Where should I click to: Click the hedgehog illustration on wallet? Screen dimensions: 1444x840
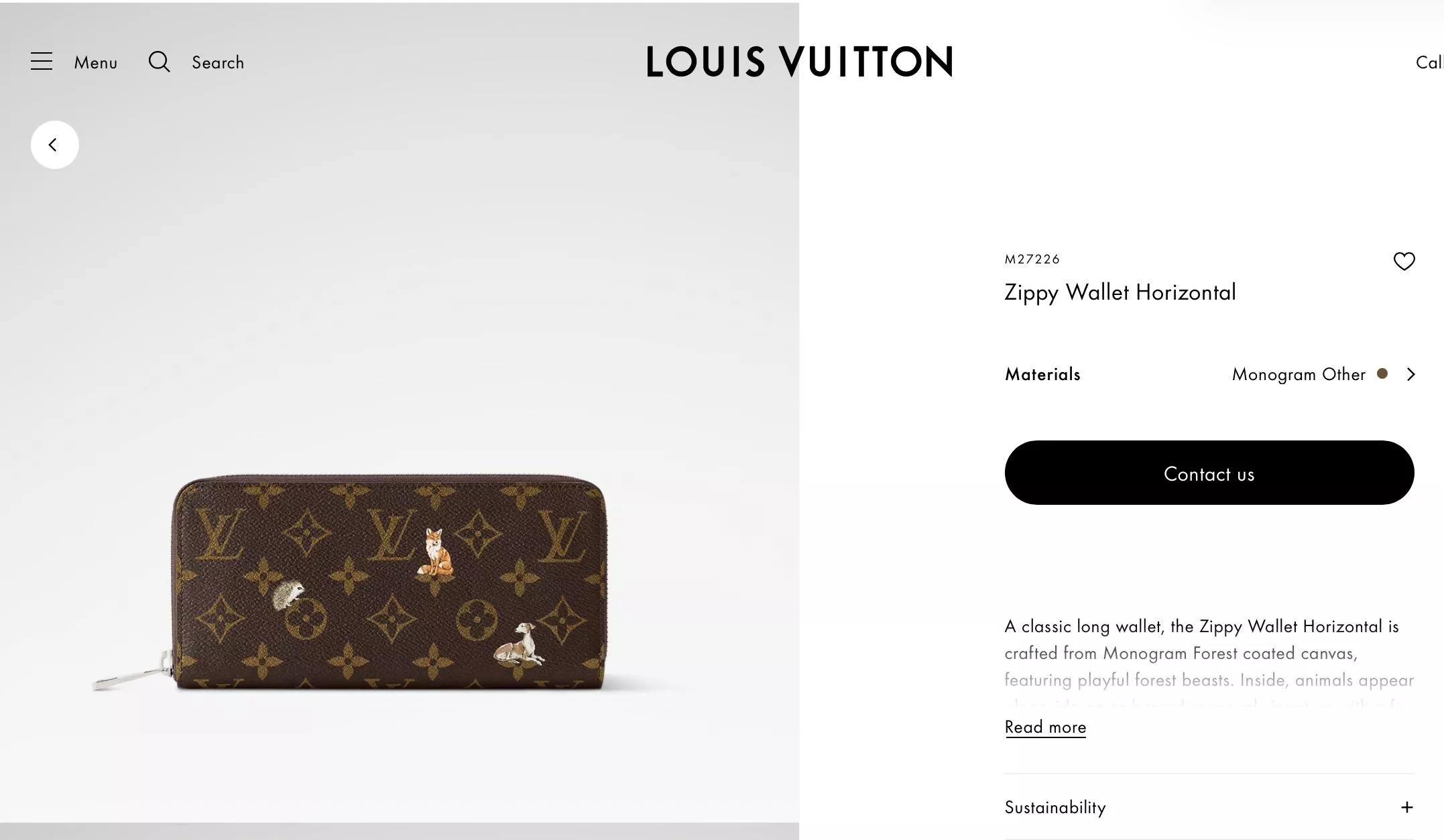[x=288, y=595]
